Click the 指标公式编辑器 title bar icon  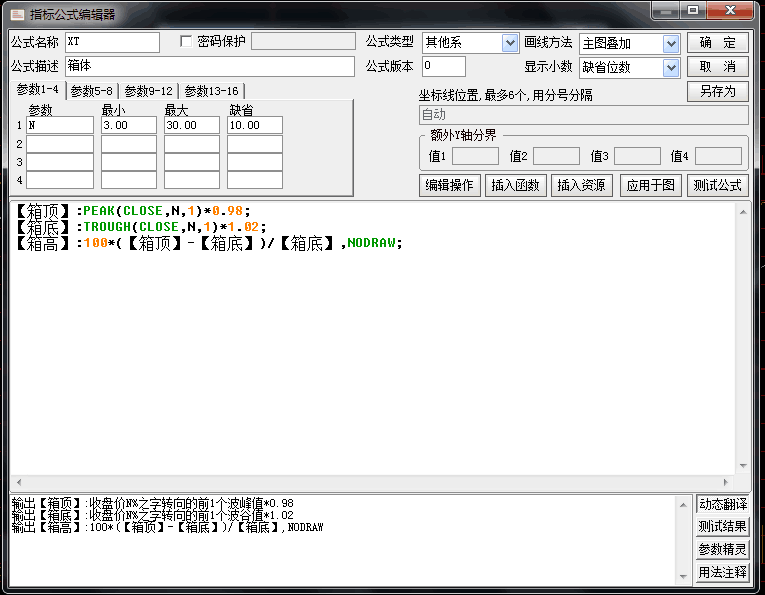click(x=17, y=13)
